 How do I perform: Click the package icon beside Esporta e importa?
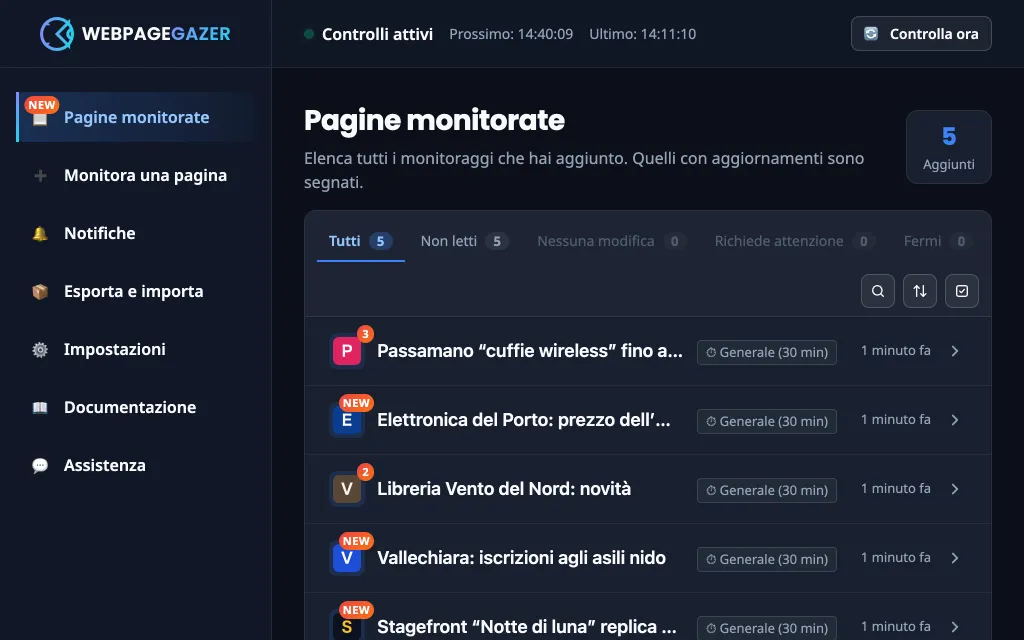click(x=40, y=292)
